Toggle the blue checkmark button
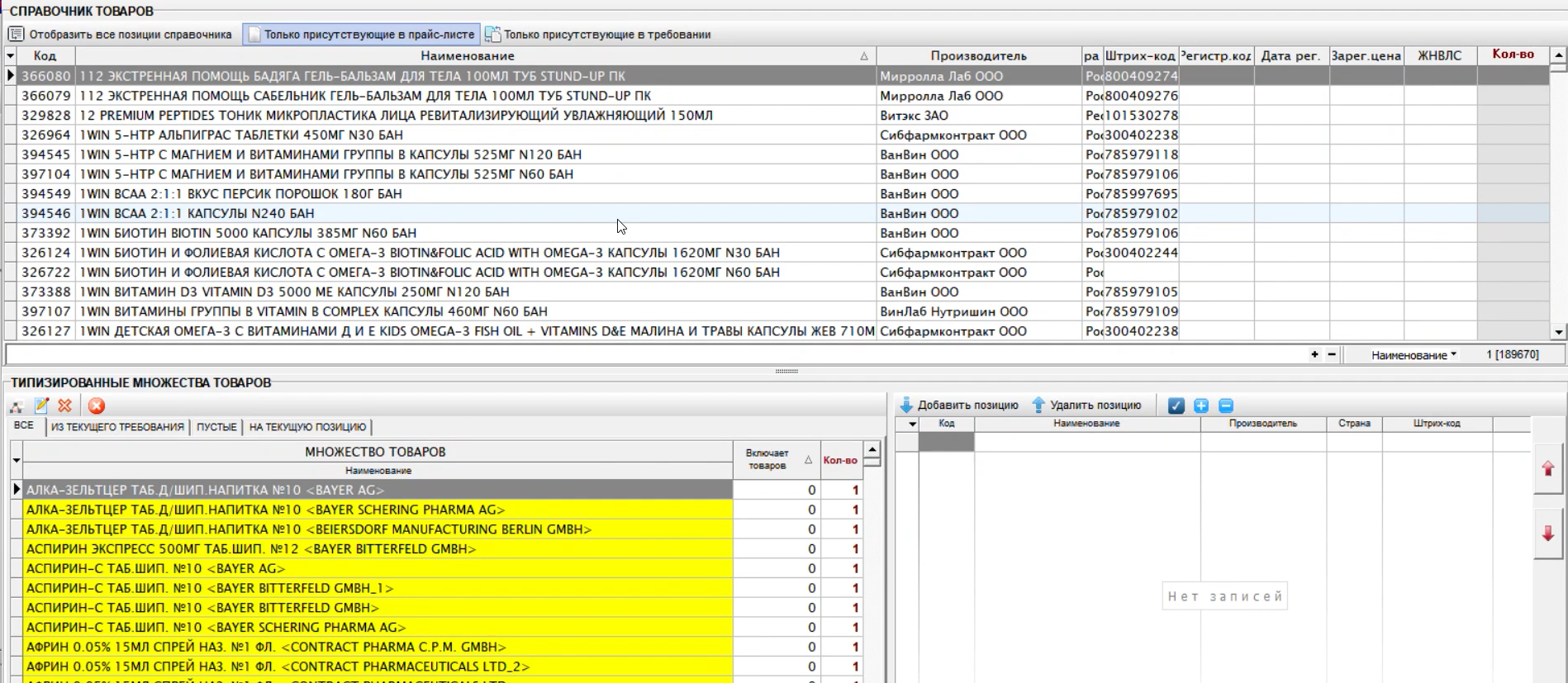This screenshot has width=1568, height=683. click(1176, 406)
